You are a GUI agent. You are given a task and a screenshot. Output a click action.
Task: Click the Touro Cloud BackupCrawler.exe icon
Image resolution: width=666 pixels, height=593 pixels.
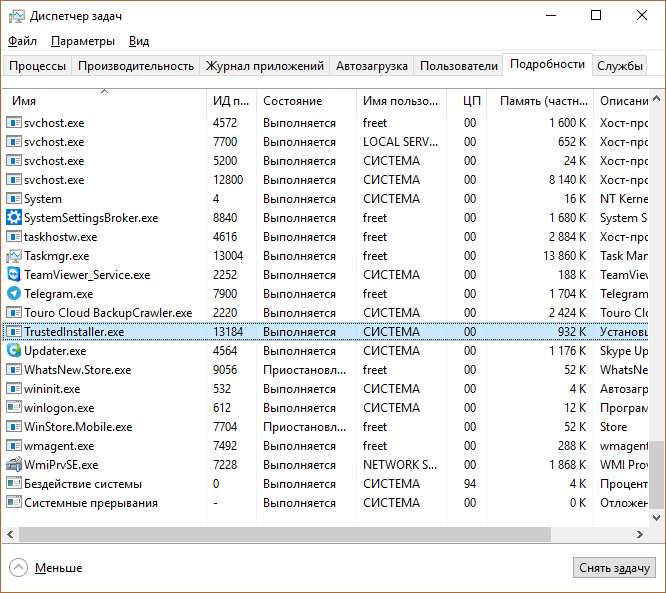click(x=14, y=313)
